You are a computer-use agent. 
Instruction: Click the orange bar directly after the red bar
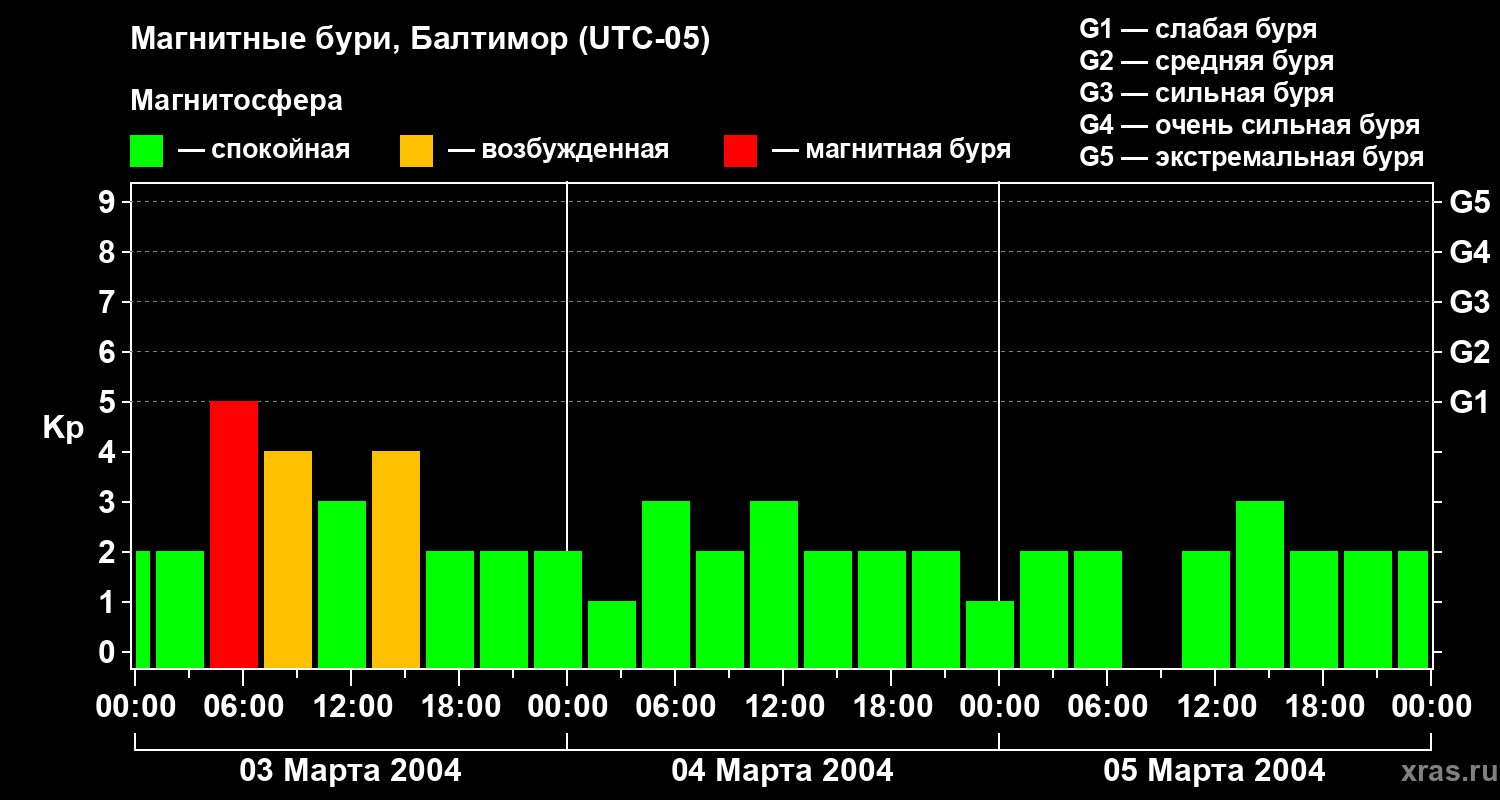click(x=288, y=560)
